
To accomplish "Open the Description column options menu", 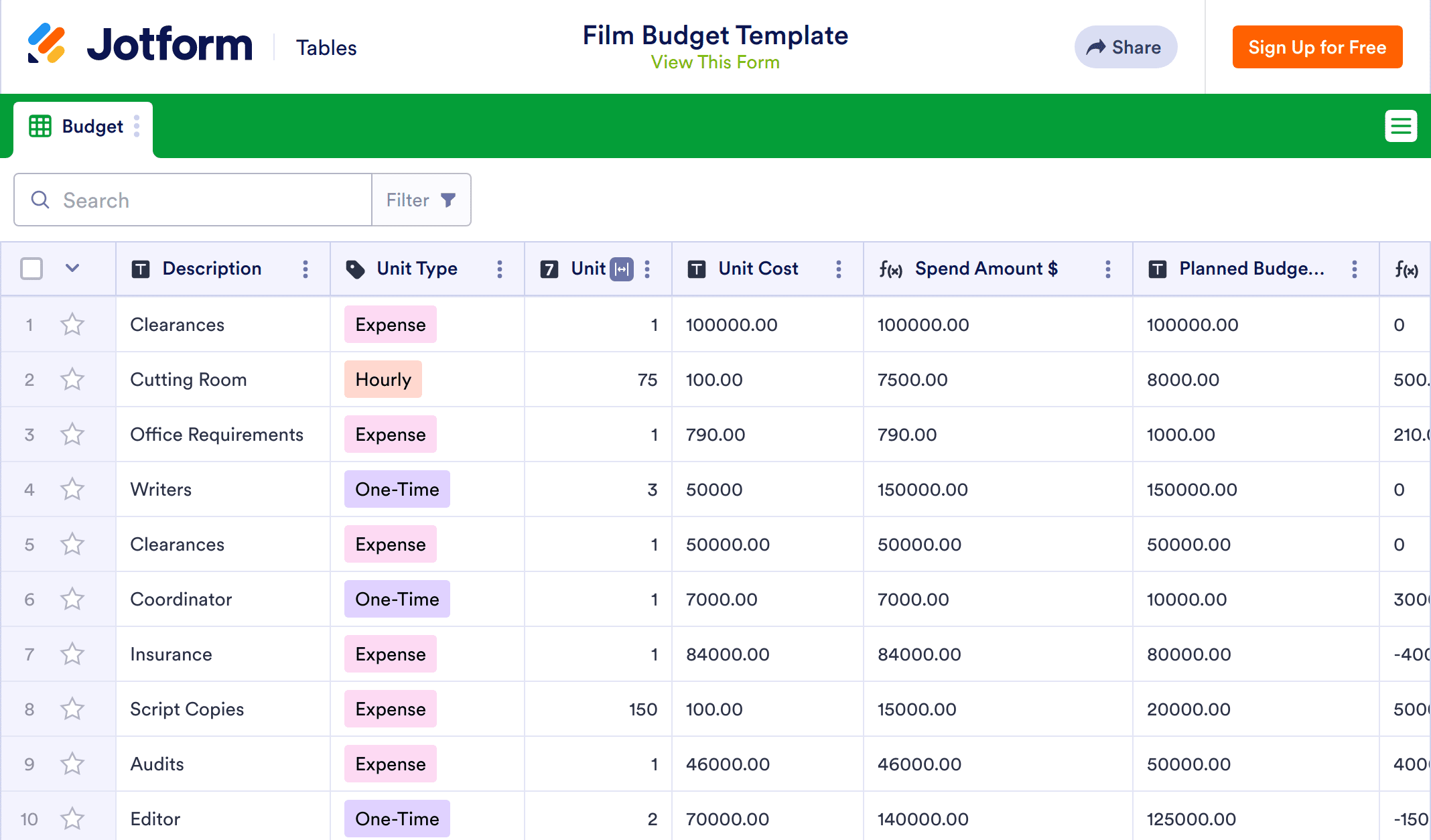I will click(305, 269).
